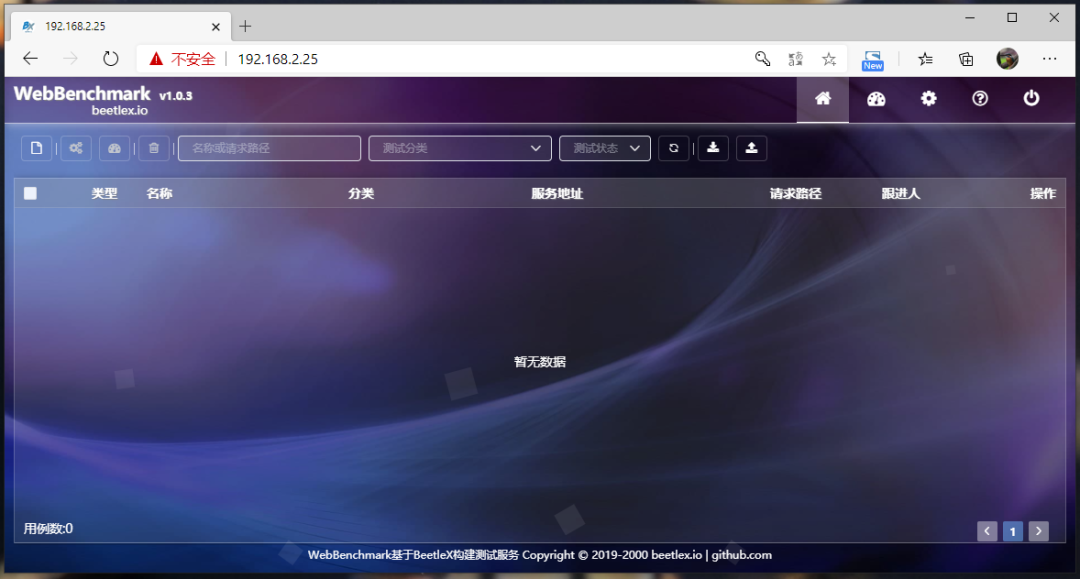Open settings gear in WebBenchmark header
The height and width of the screenshot is (579, 1080).
coord(928,98)
